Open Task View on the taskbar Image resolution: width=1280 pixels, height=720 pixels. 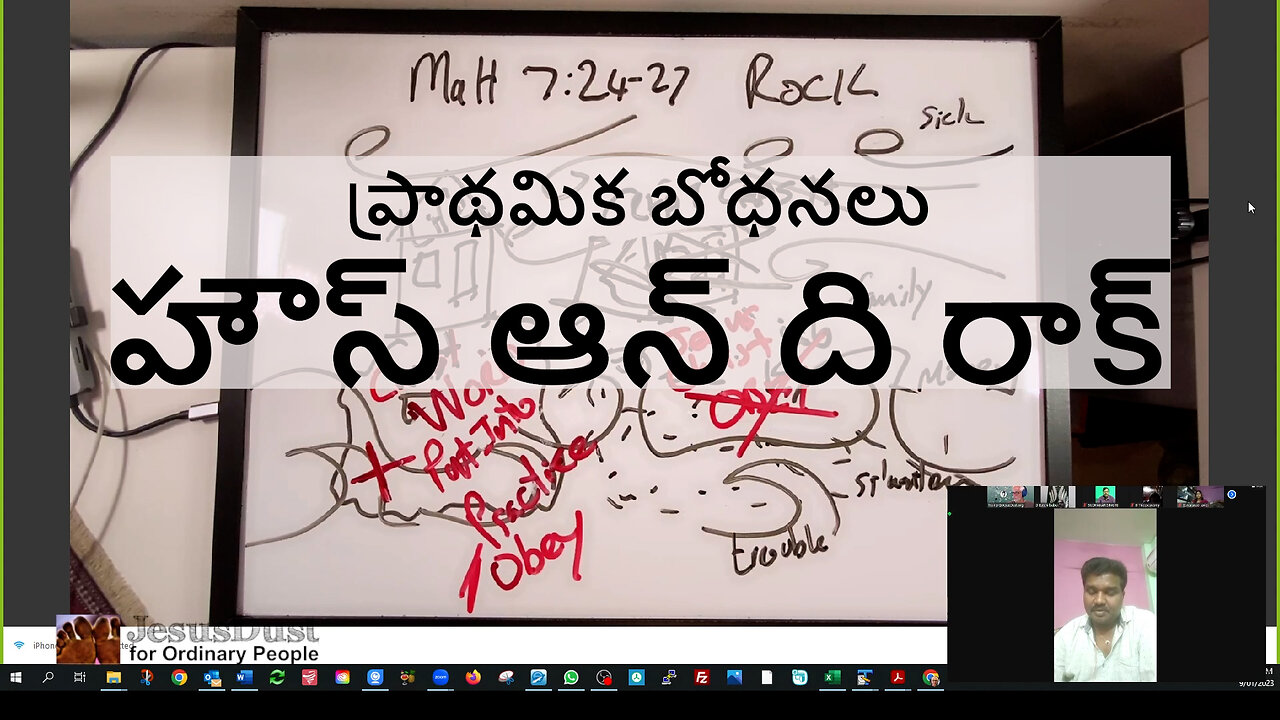click(x=80, y=677)
